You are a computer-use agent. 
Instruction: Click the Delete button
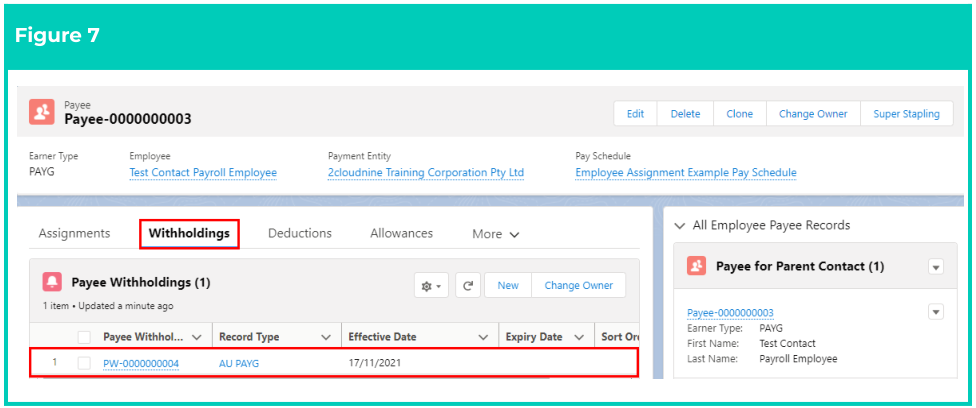click(x=685, y=113)
